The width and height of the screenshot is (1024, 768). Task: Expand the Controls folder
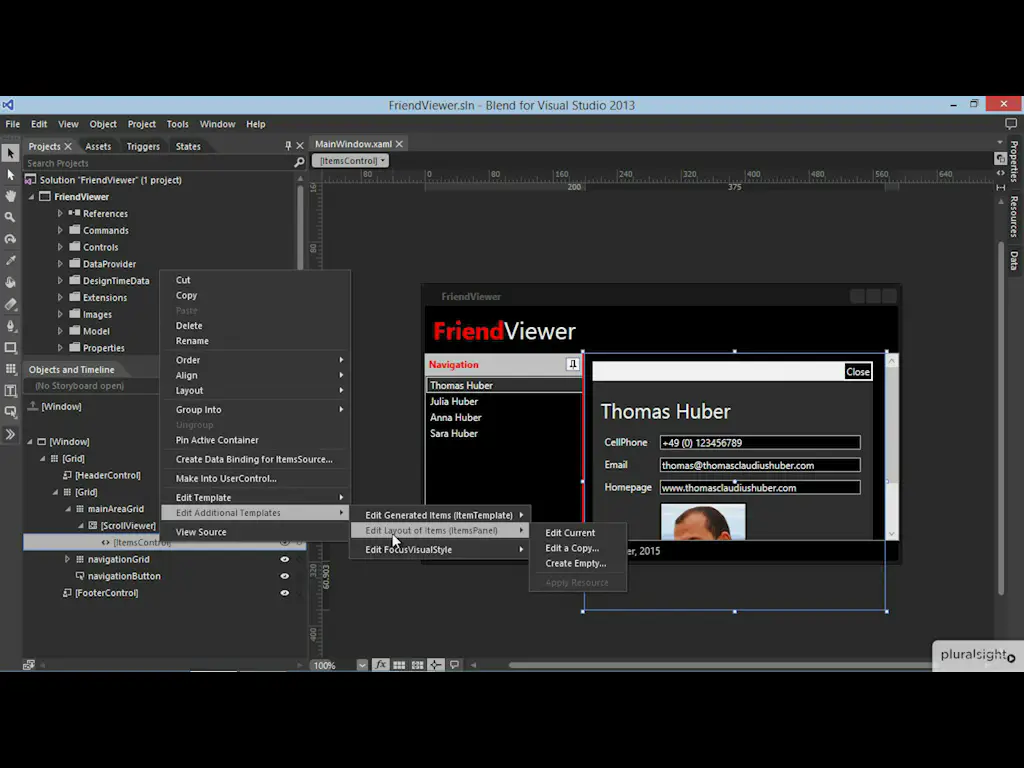coord(60,247)
